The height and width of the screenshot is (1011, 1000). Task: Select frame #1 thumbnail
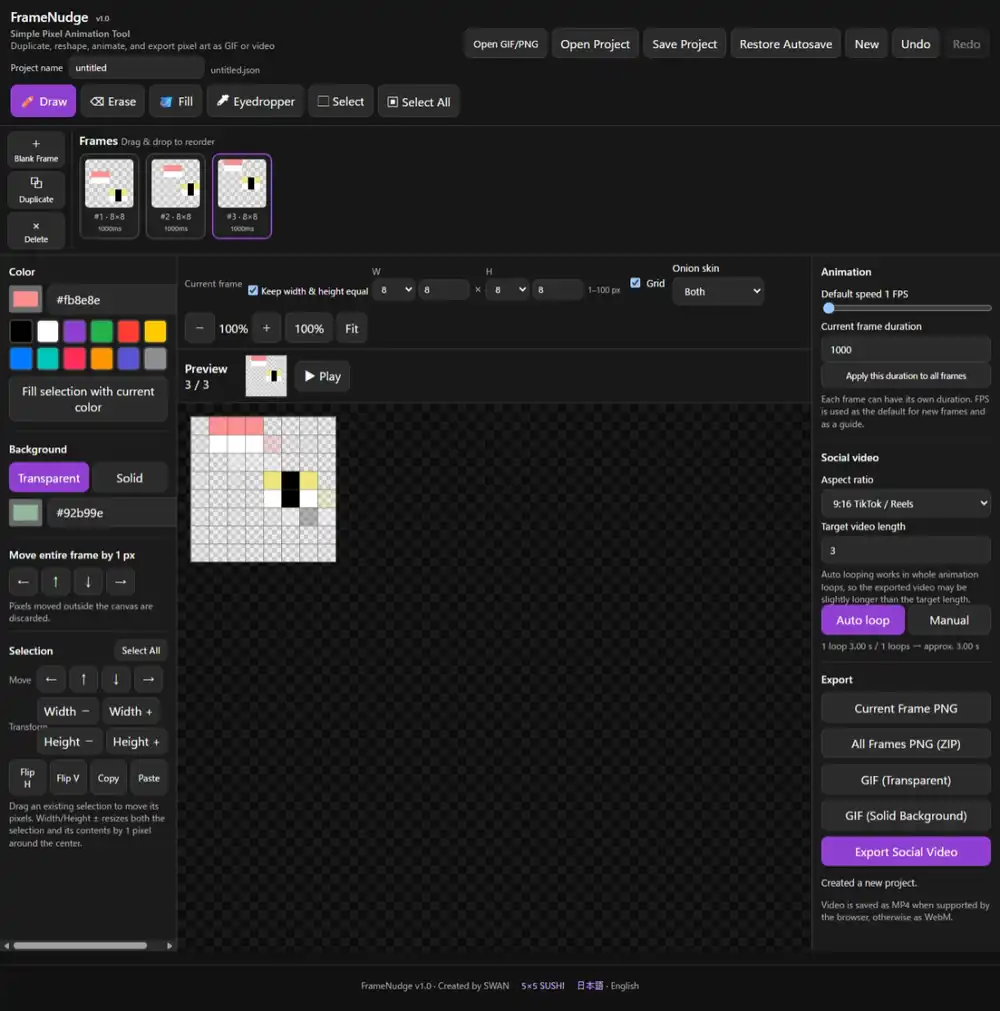point(109,196)
